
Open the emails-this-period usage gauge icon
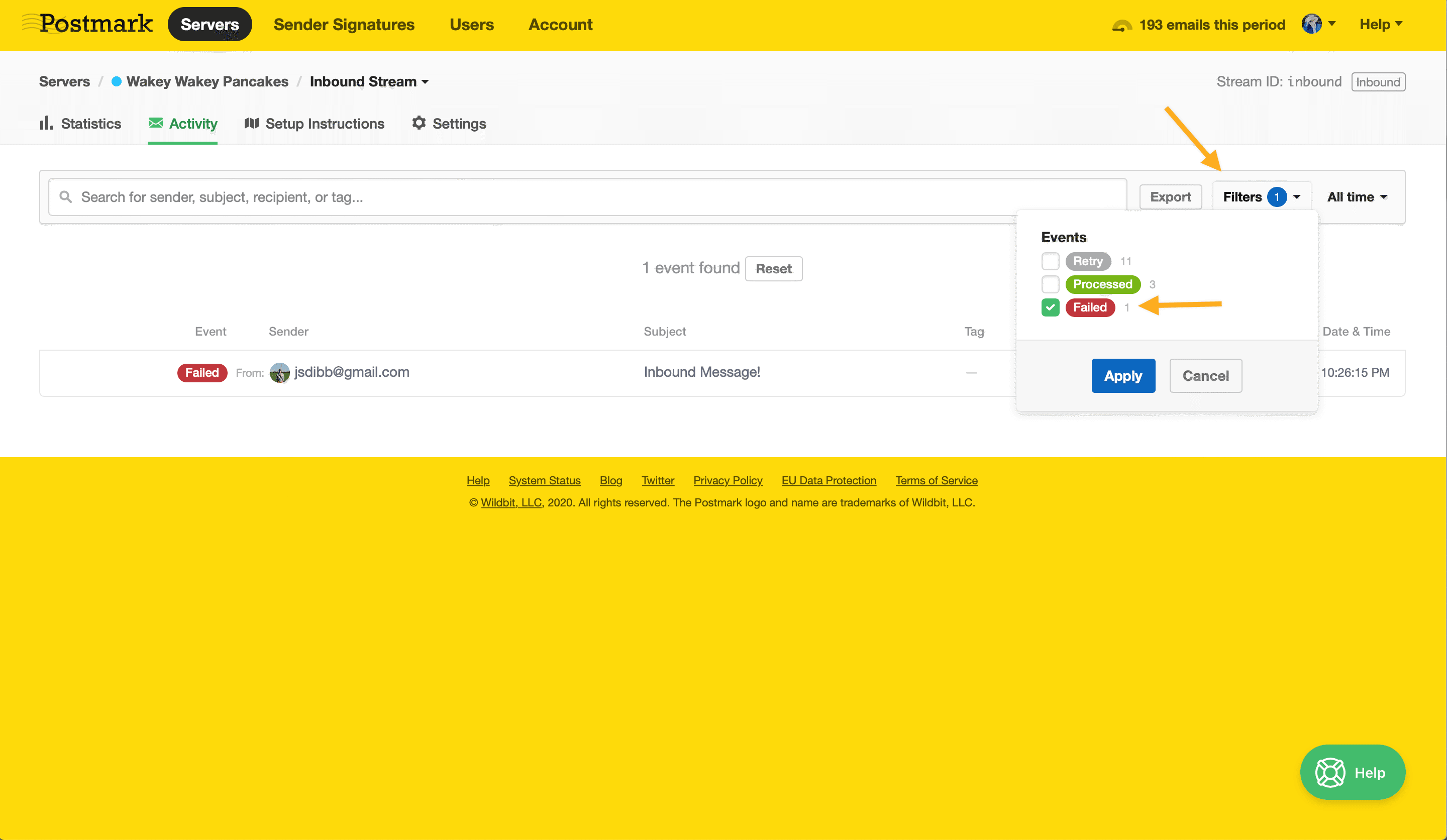(1121, 25)
